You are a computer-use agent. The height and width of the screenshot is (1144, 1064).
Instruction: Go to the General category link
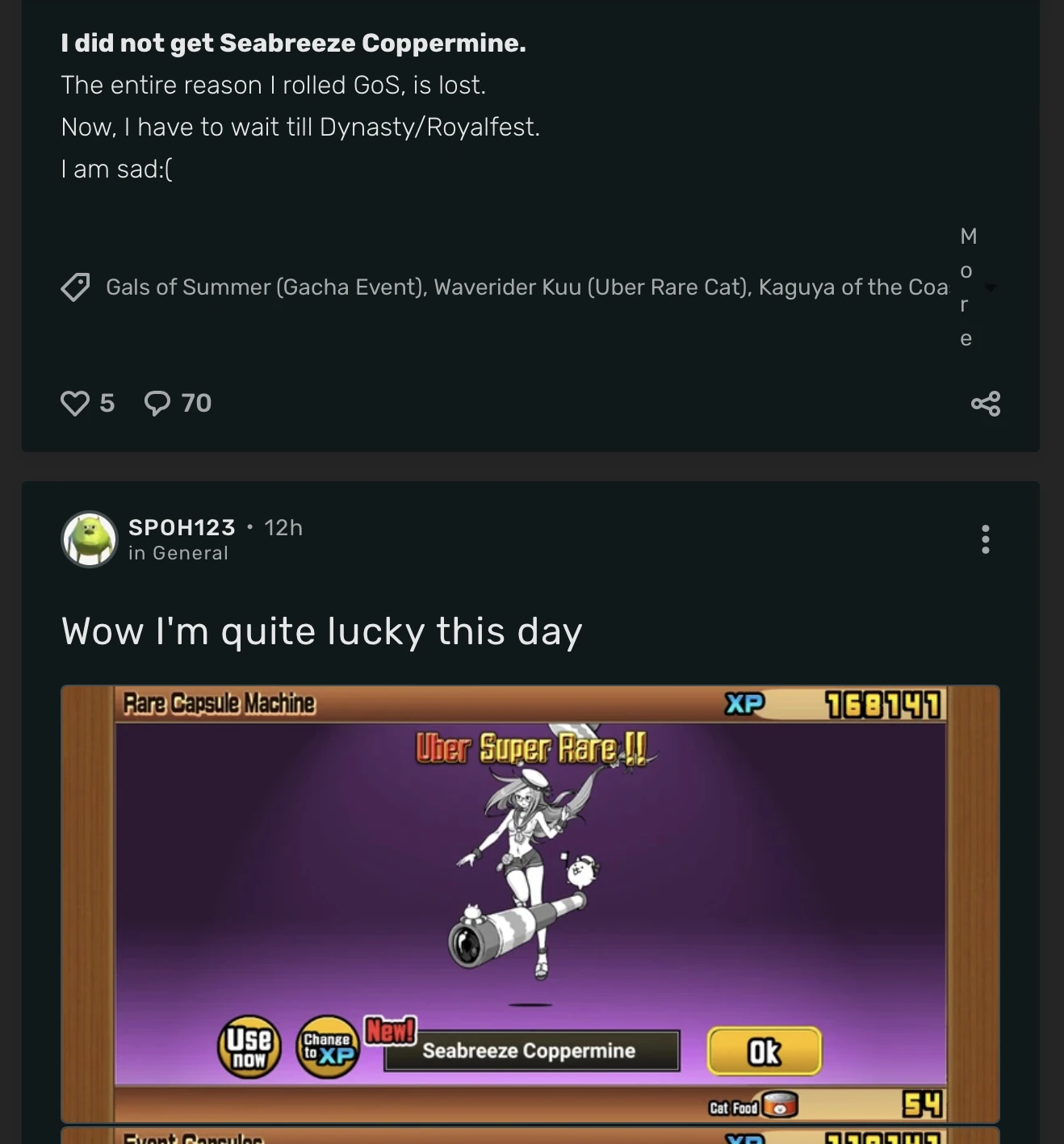pos(191,553)
